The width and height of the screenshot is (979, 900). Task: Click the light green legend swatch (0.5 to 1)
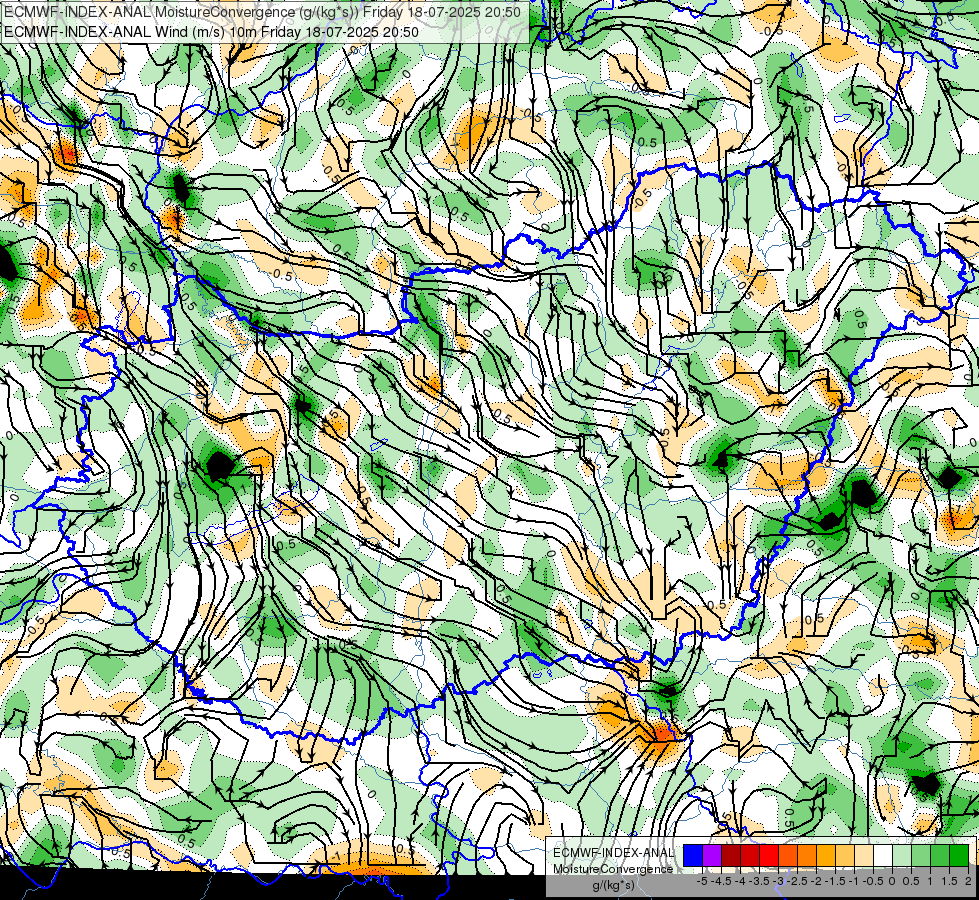point(921,856)
